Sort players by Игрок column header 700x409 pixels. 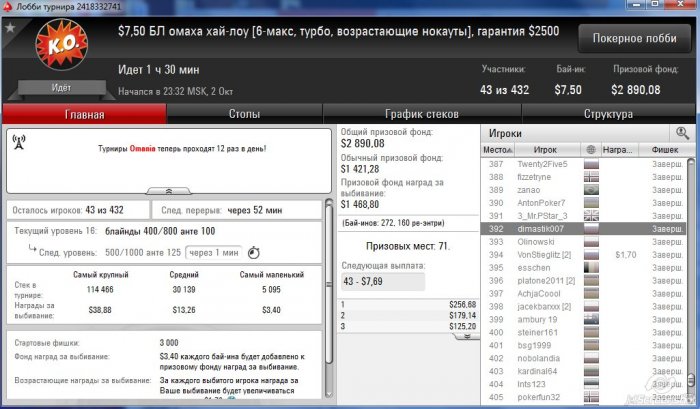click(x=547, y=150)
